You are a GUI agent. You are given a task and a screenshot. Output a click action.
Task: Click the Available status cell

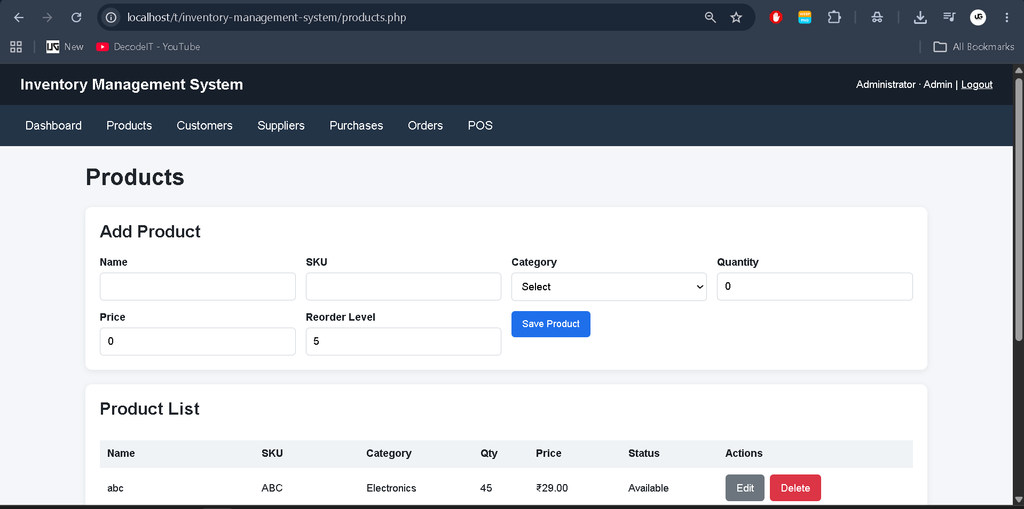pos(648,488)
